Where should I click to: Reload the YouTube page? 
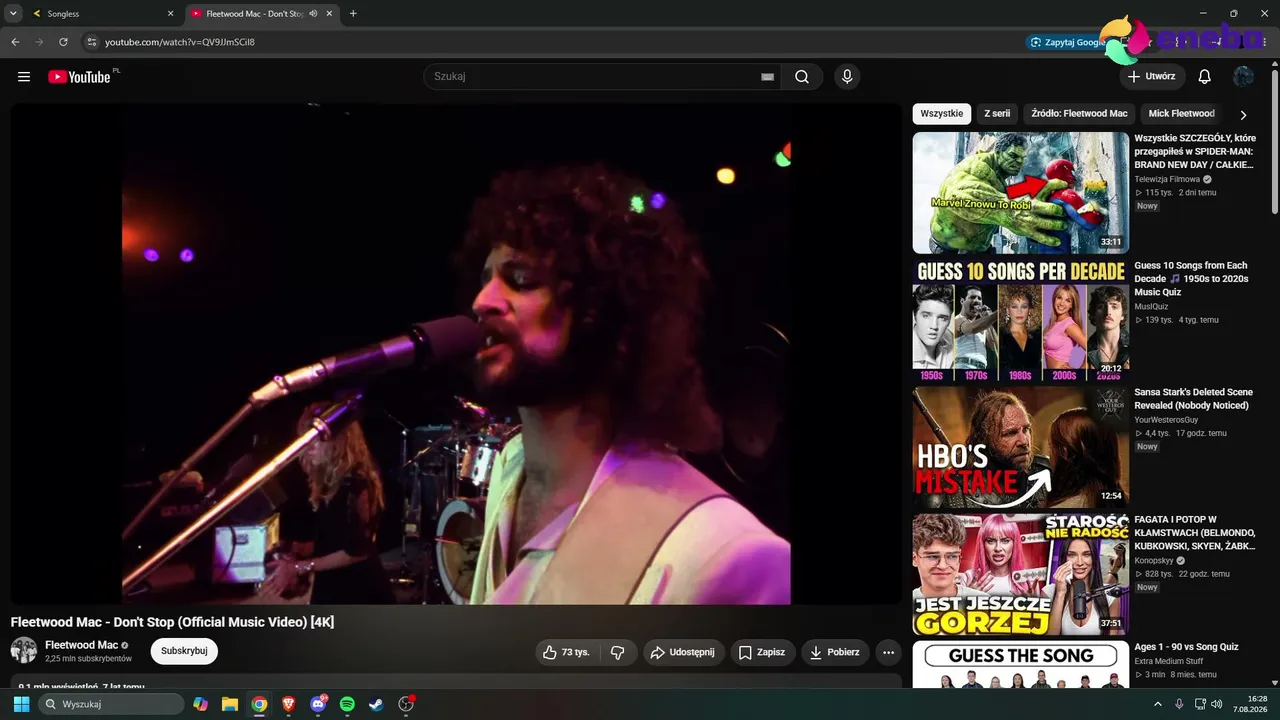point(63,42)
